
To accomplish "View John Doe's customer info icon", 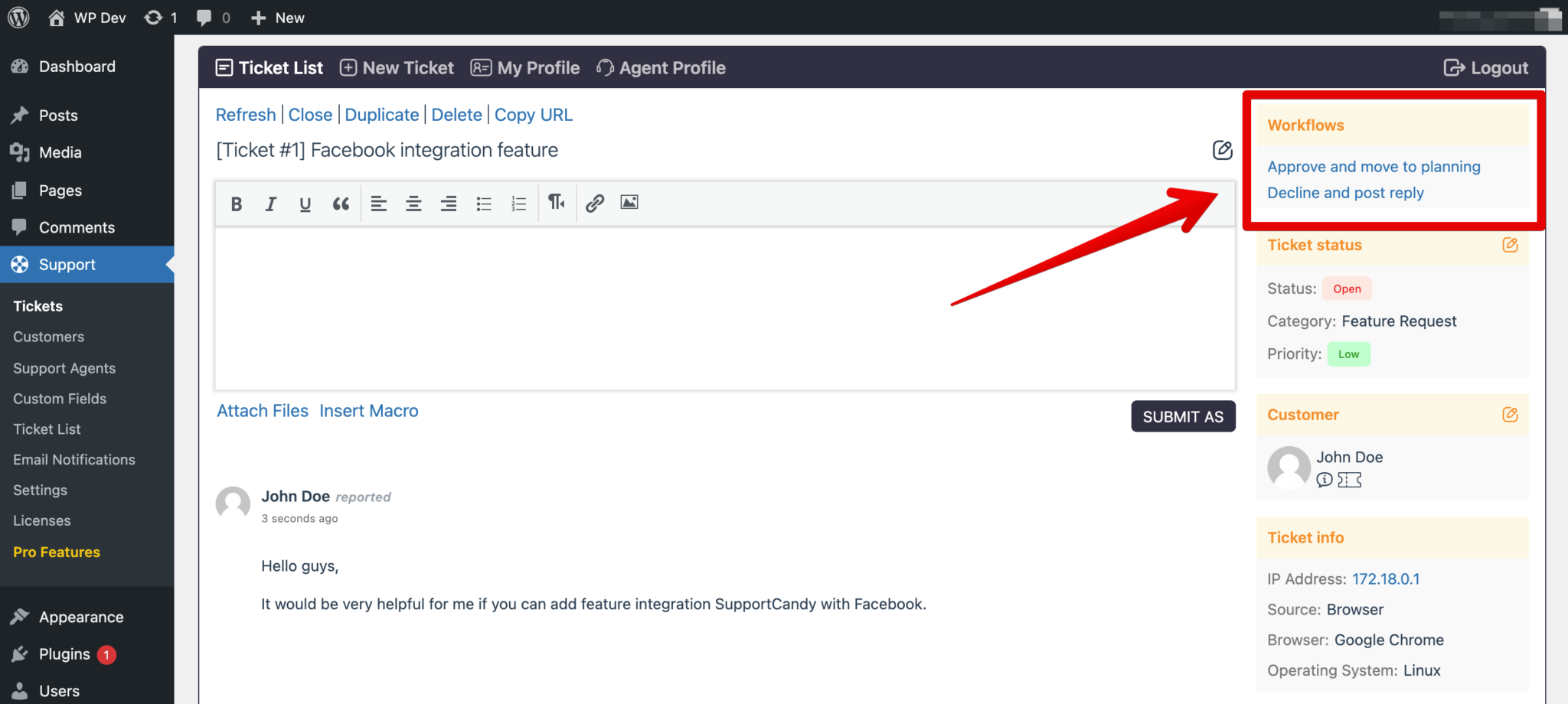I will click(1325, 480).
